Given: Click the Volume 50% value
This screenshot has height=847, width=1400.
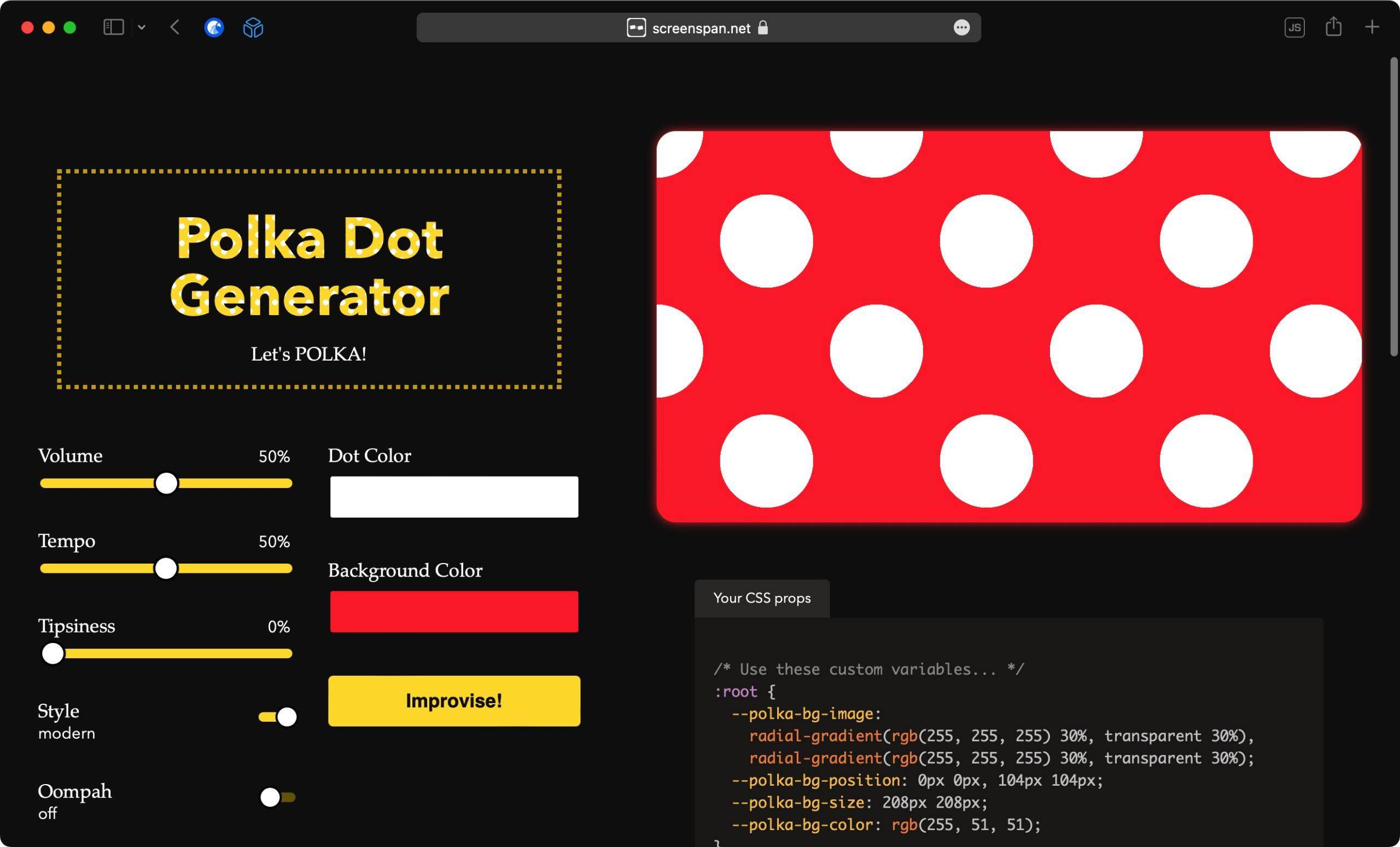Looking at the screenshot, I should (x=274, y=456).
